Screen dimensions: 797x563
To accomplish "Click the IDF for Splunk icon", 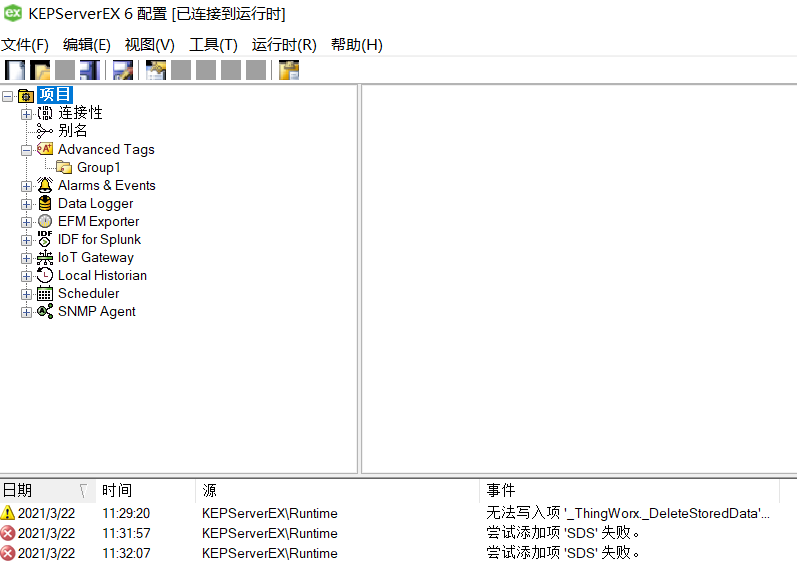I will pyautogui.click(x=45, y=239).
